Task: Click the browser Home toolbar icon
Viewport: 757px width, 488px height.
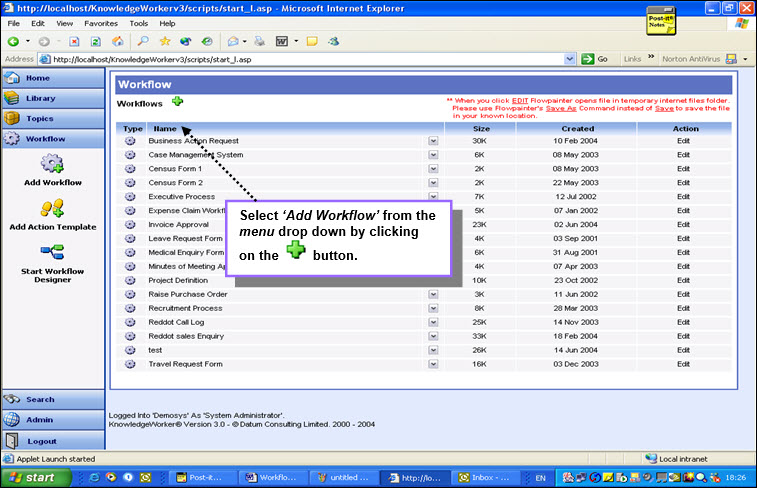Action: pos(117,42)
